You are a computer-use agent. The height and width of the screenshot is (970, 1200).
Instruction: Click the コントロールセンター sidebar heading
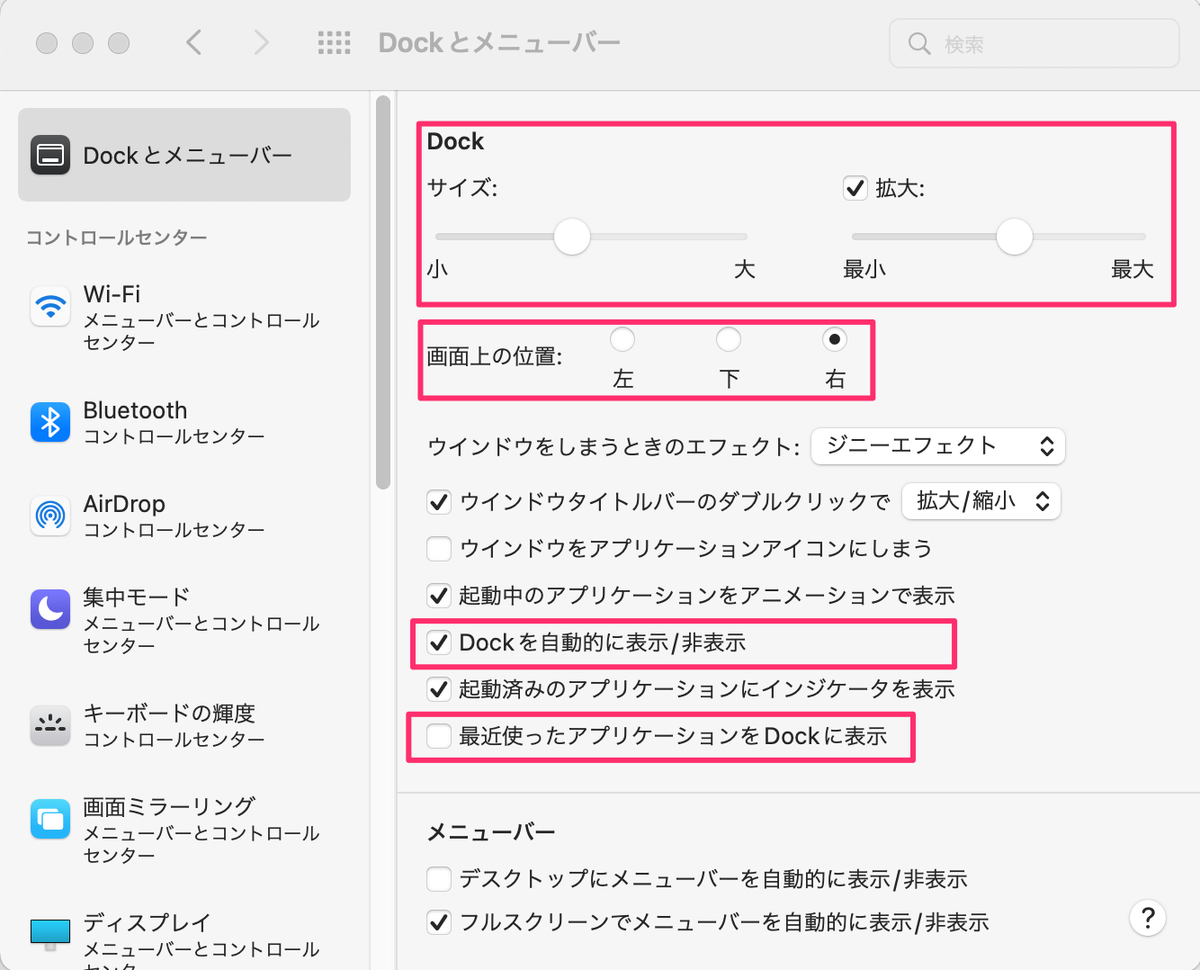click(x=116, y=238)
